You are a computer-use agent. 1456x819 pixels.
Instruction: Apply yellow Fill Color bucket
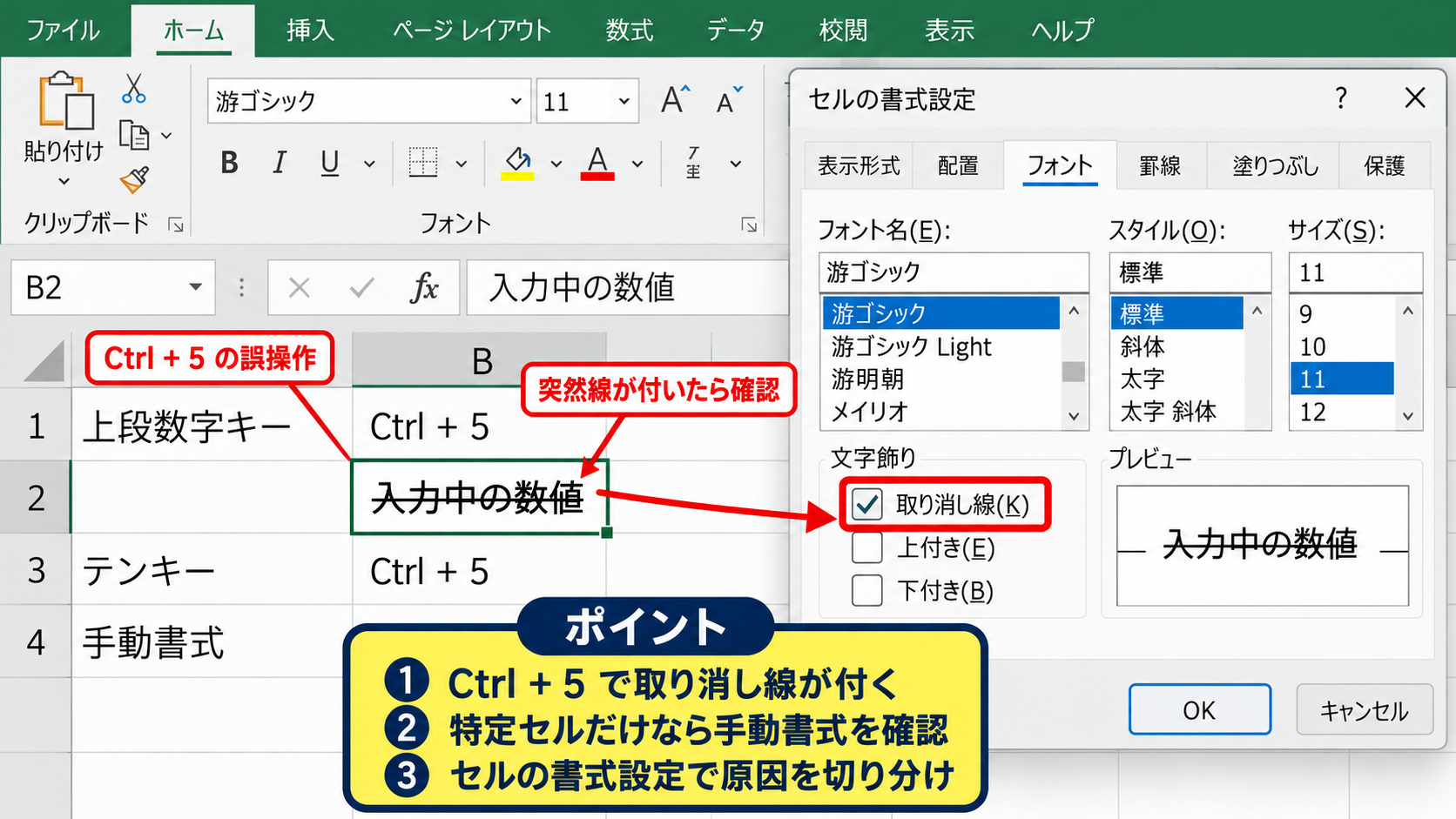(517, 163)
